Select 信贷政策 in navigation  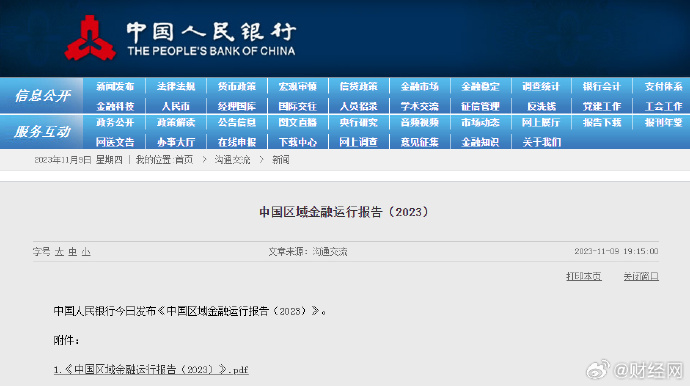(x=359, y=87)
